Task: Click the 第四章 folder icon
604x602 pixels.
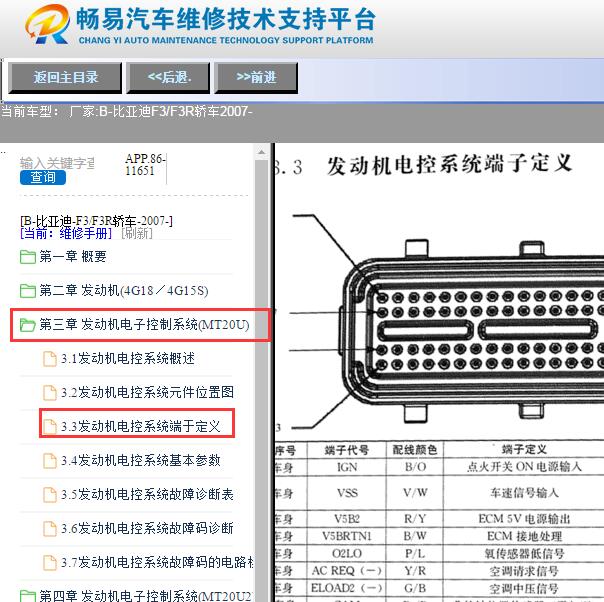Action: [x=28, y=595]
